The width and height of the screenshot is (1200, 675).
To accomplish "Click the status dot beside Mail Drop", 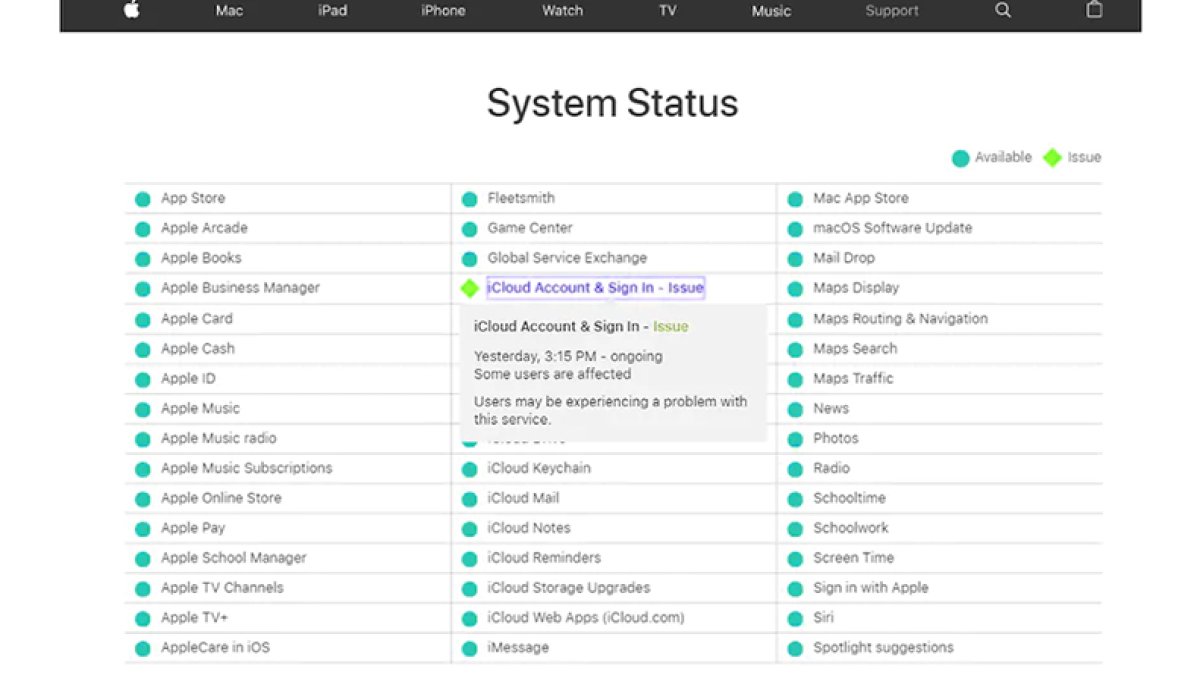I will pyautogui.click(x=795, y=259).
